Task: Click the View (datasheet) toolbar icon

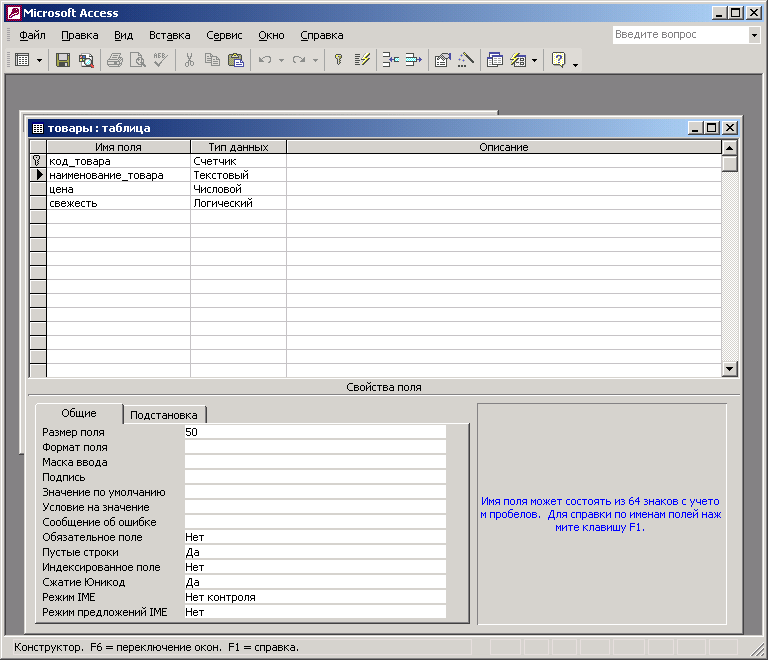Action: click(x=22, y=60)
